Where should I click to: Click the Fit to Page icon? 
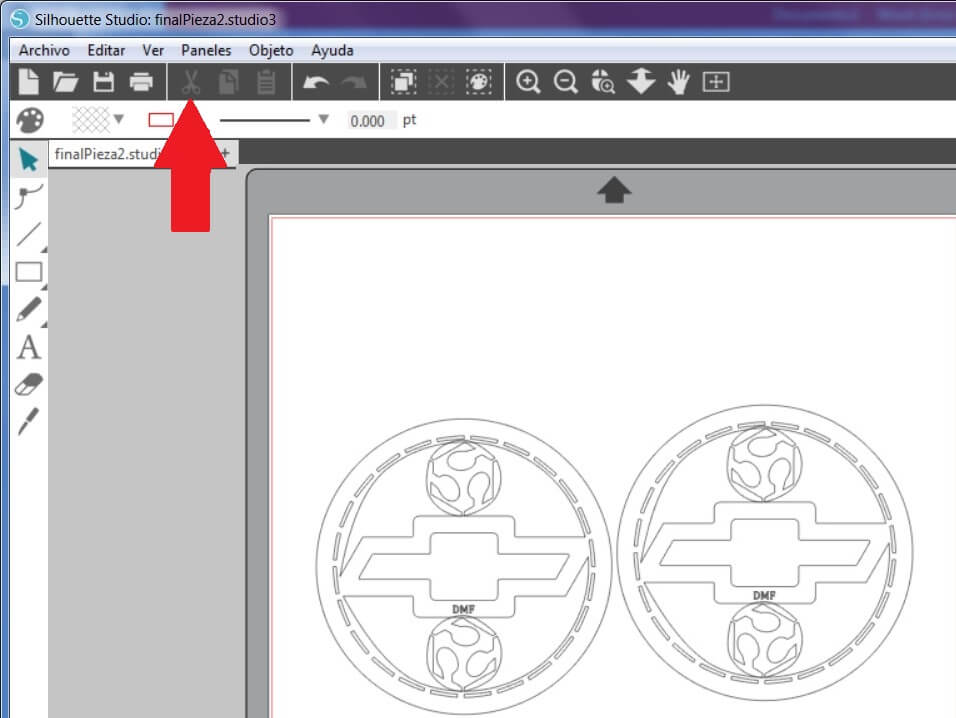(716, 82)
